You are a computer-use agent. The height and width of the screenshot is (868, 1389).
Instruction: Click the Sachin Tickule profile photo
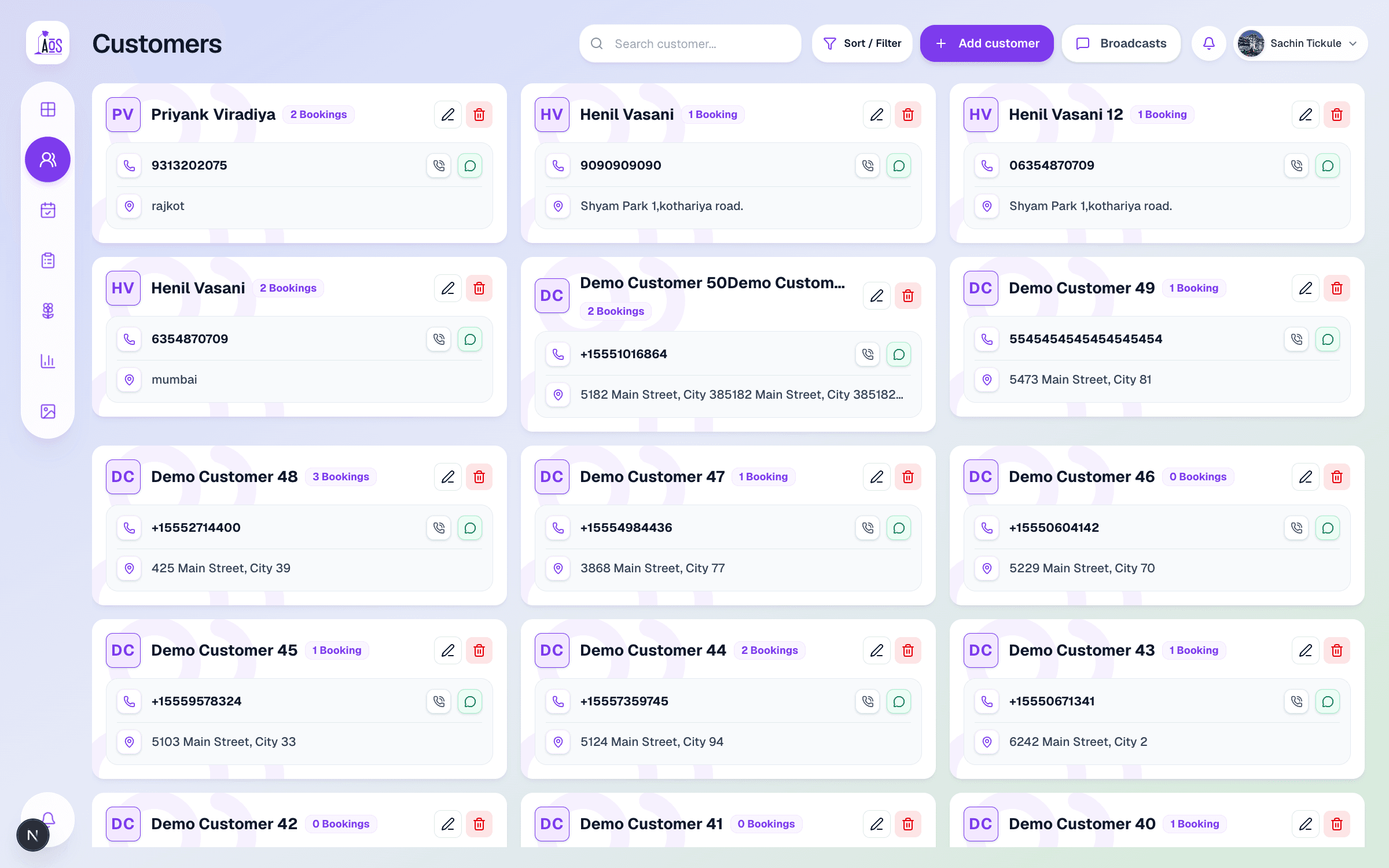tap(1251, 43)
